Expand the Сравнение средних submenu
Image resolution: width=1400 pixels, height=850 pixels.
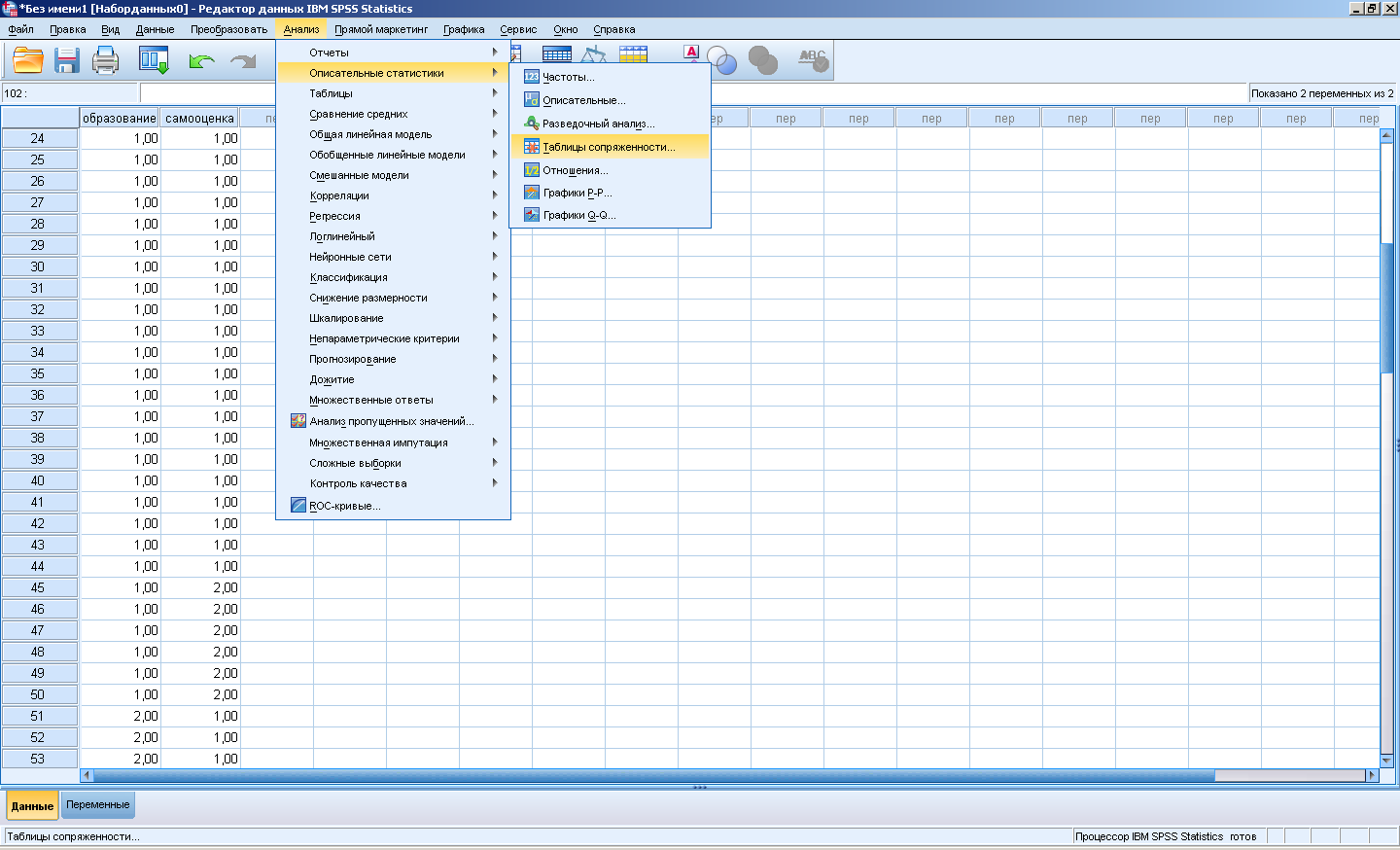click(393, 114)
